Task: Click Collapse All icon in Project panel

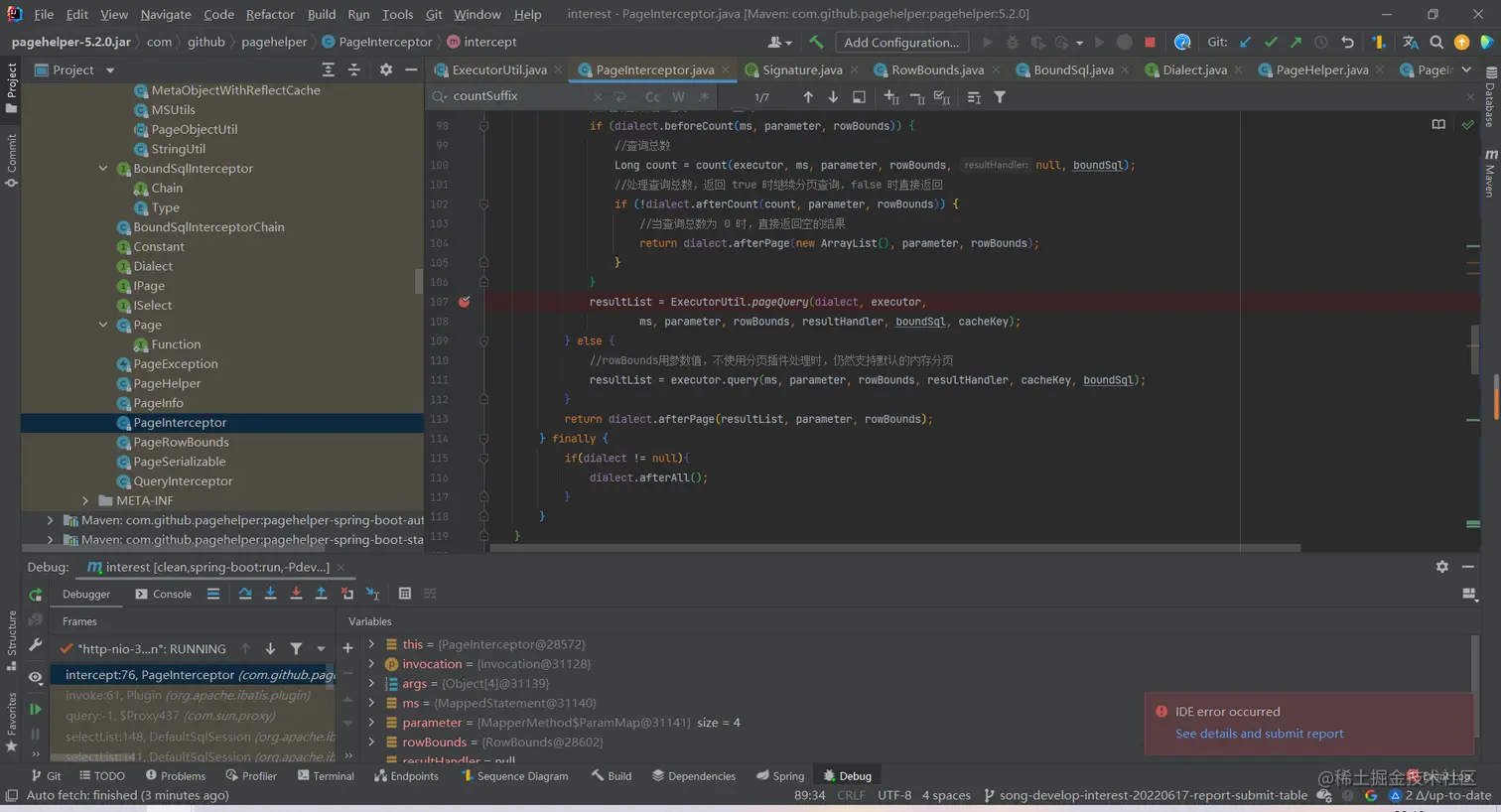Action: coord(354,69)
